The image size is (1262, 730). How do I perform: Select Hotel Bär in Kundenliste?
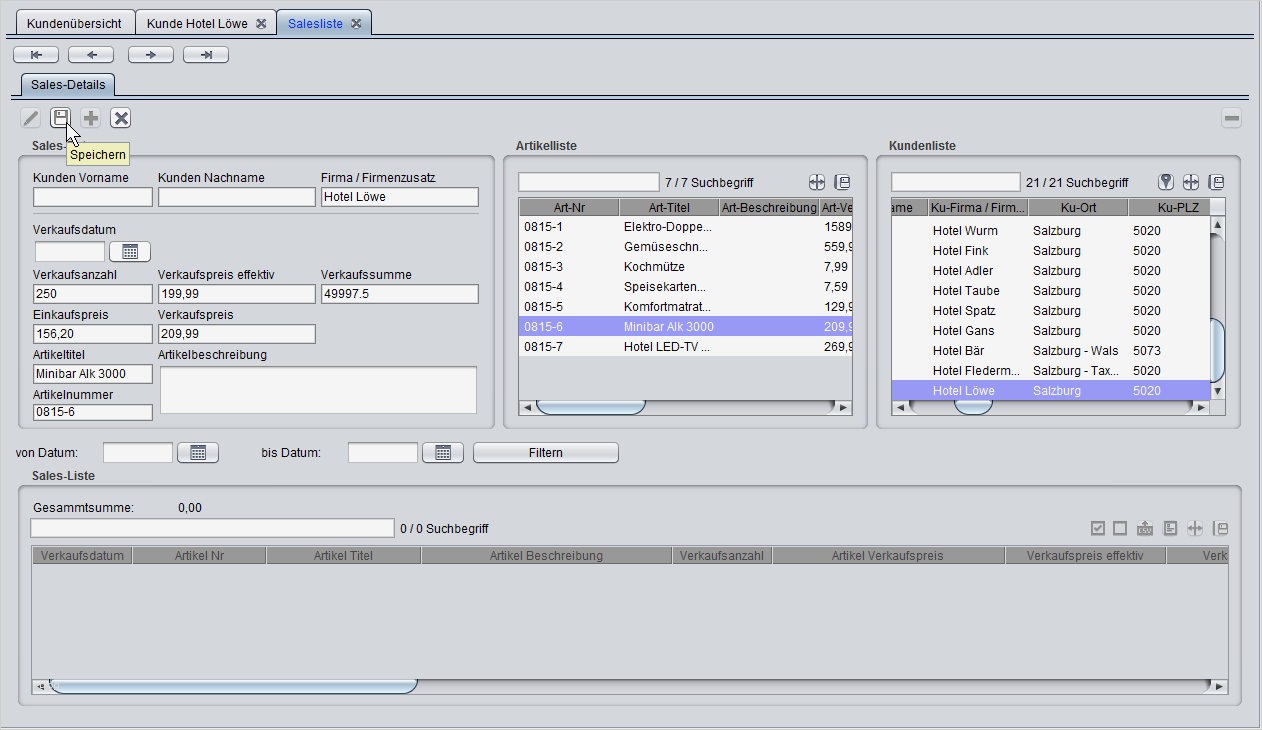click(x=1050, y=351)
